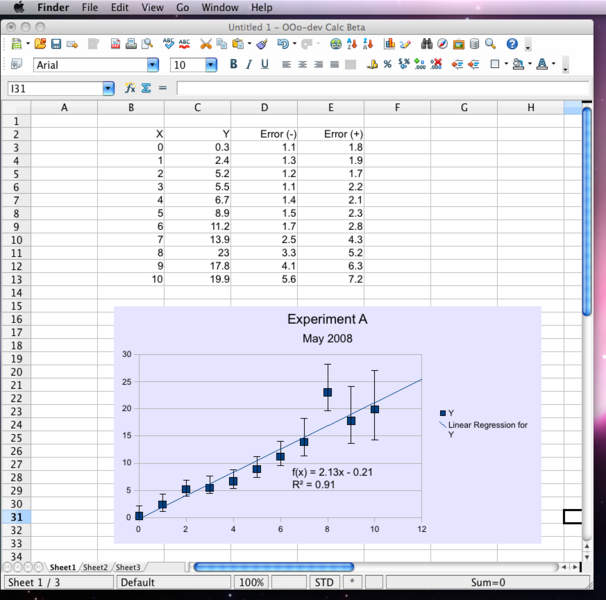Click the Sum sigma icon
The width and height of the screenshot is (606, 600).
[146, 88]
